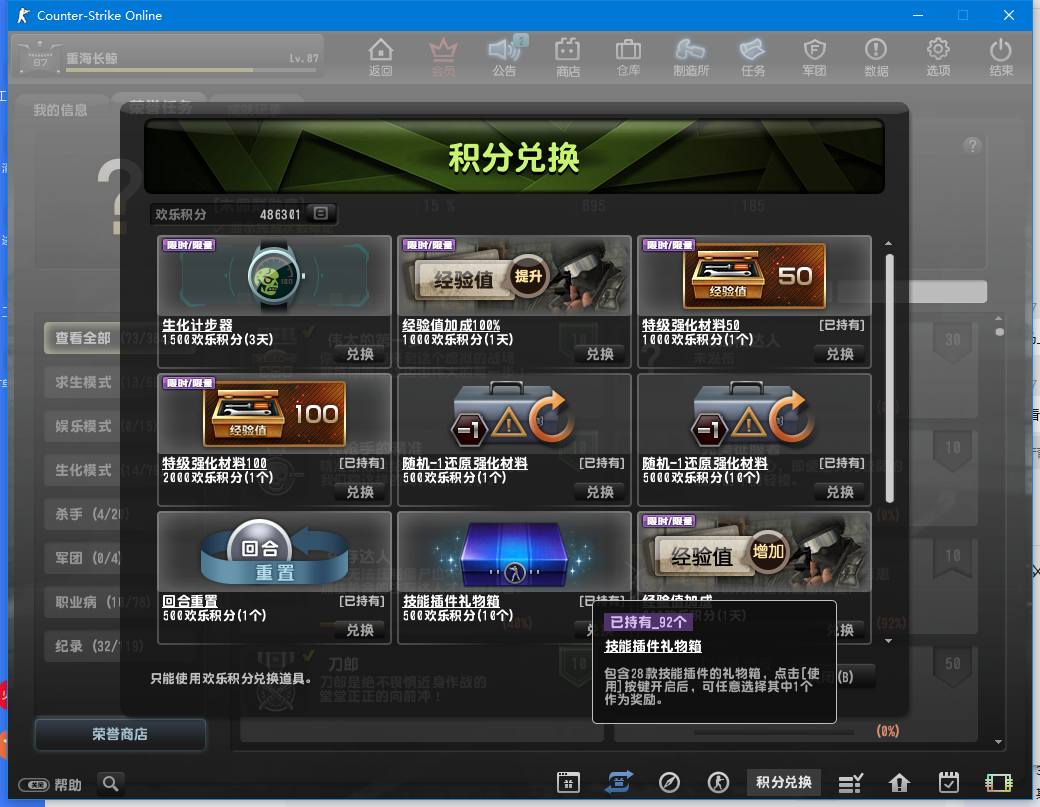Screen dimensions: 1040x807
Task: Select the 纪录 category
Action: (x=83, y=646)
